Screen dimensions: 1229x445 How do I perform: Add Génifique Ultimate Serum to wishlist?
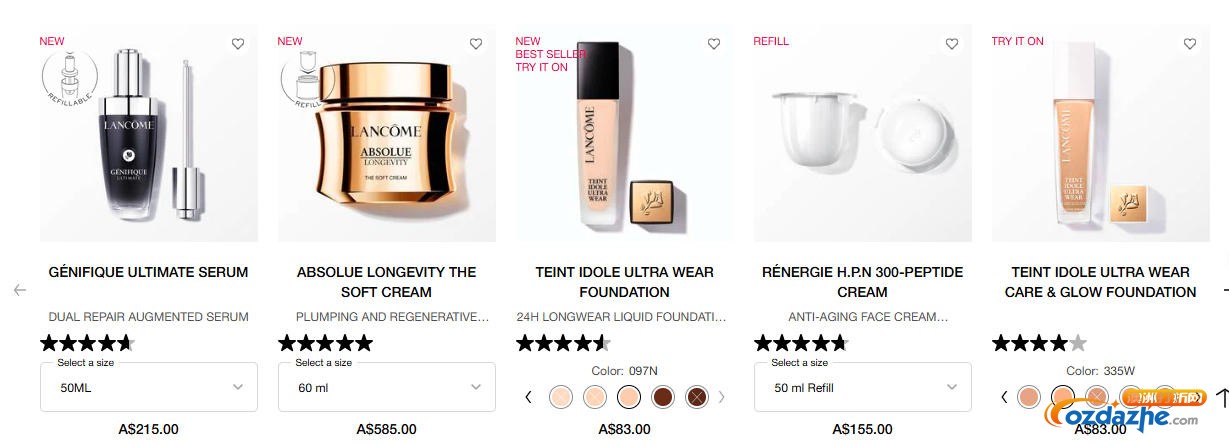[x=238, y=44]
